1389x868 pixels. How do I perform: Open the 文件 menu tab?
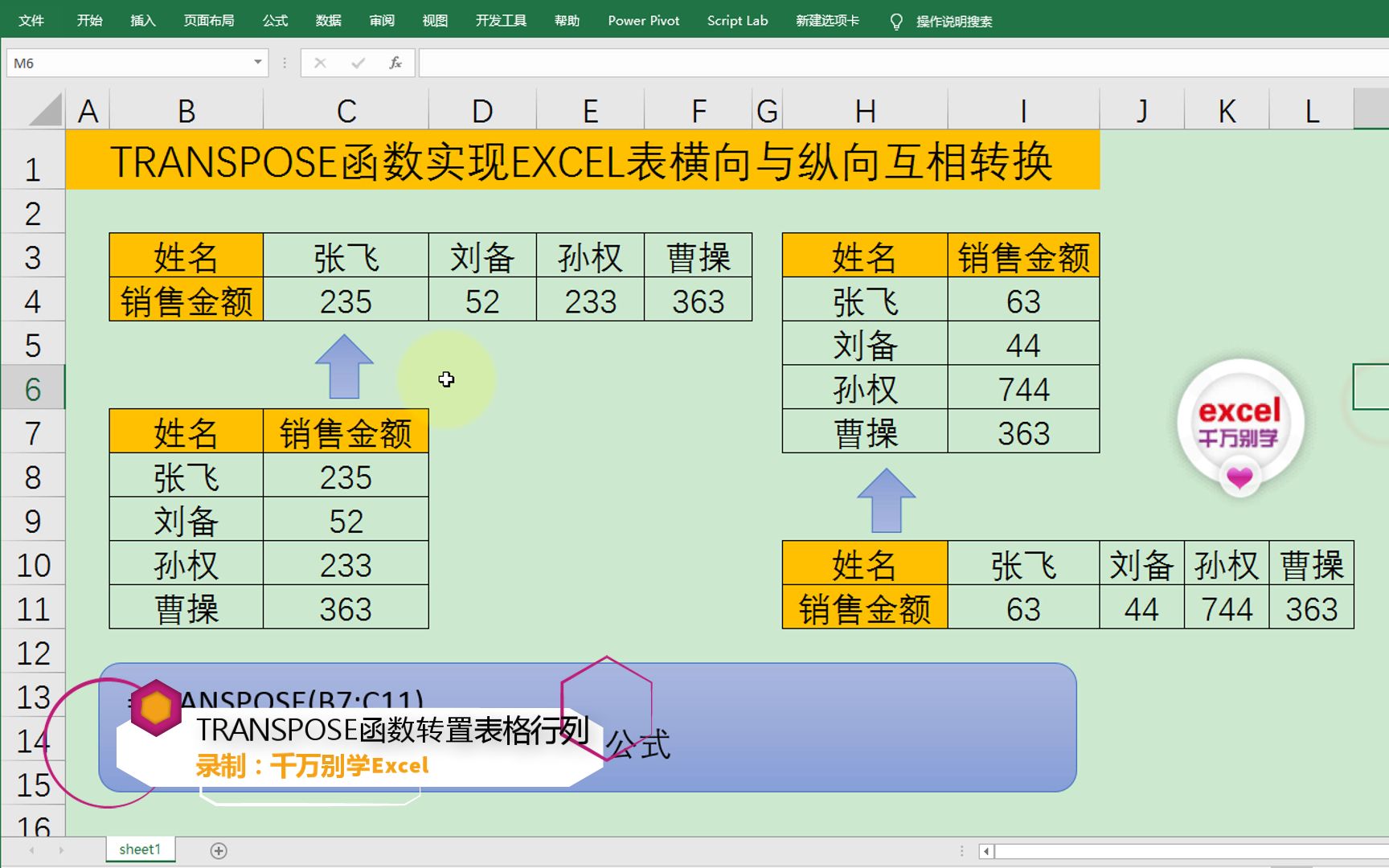pos(31,20)
